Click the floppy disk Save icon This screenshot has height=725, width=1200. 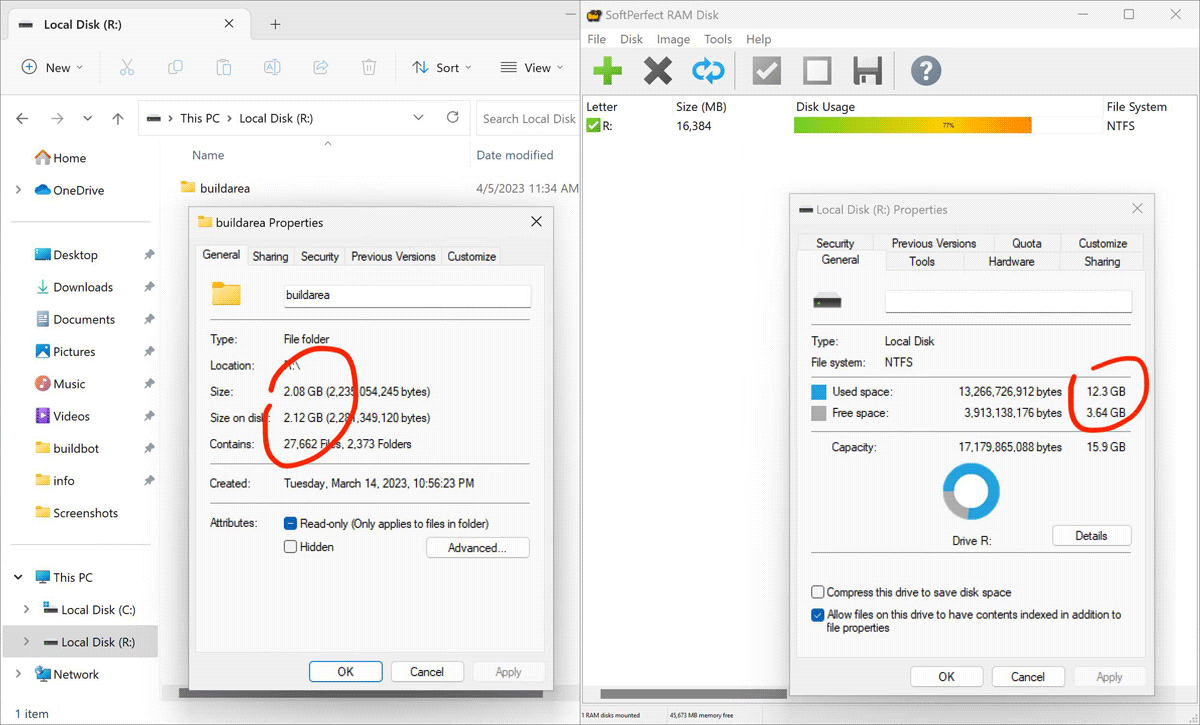pos(867,71)
